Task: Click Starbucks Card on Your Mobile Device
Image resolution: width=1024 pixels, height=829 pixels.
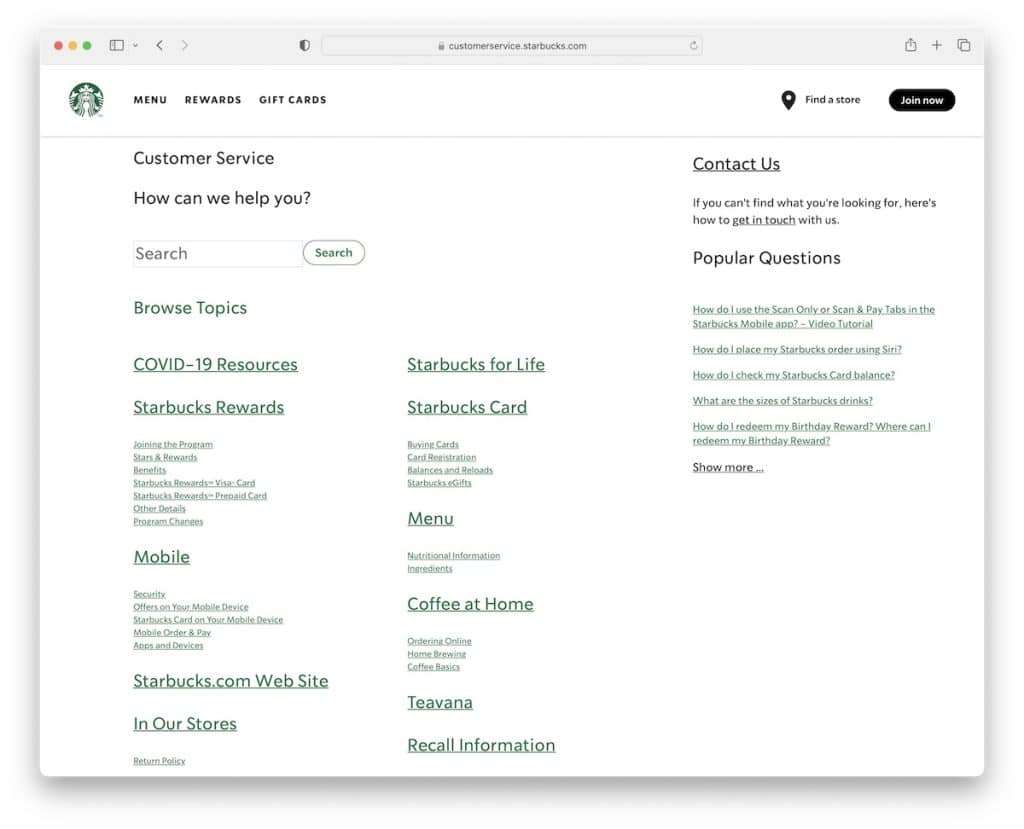Action: pyautogui.click(x=208, y=620)
